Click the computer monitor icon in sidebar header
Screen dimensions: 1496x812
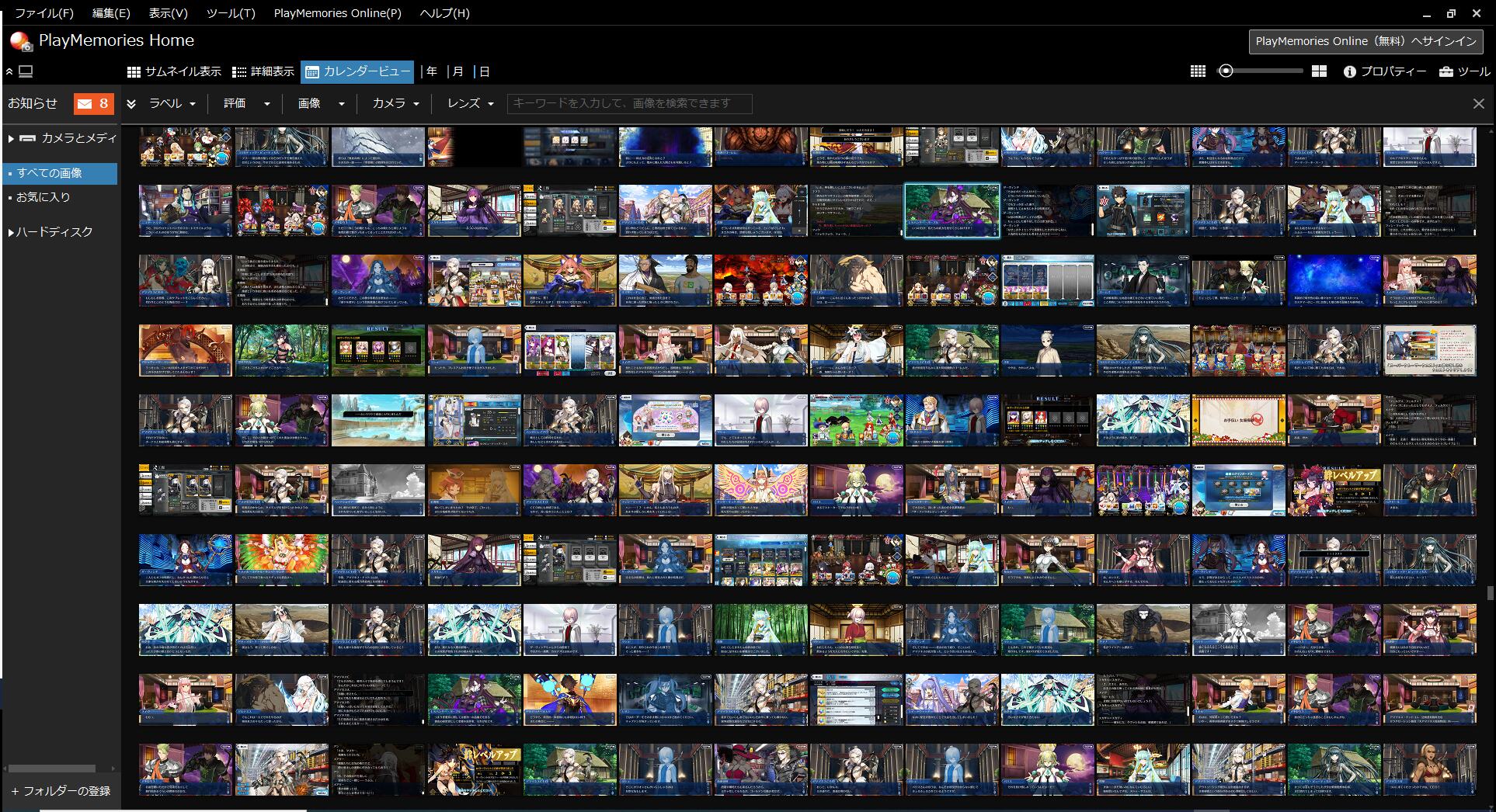click(26, 71)
